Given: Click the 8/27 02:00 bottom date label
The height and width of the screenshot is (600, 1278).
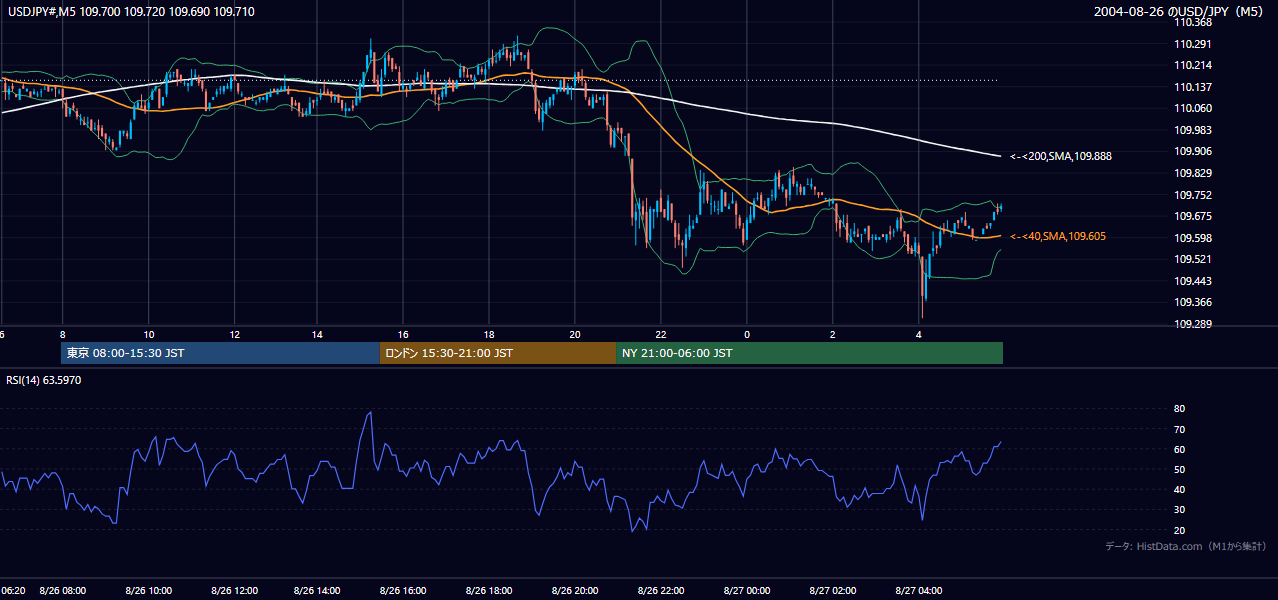Looking at the screenshot, I should pos(832,591).
